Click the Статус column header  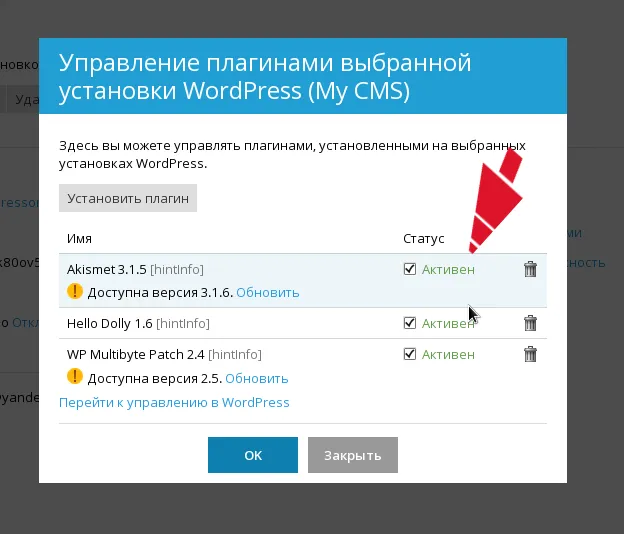point(423,238)
